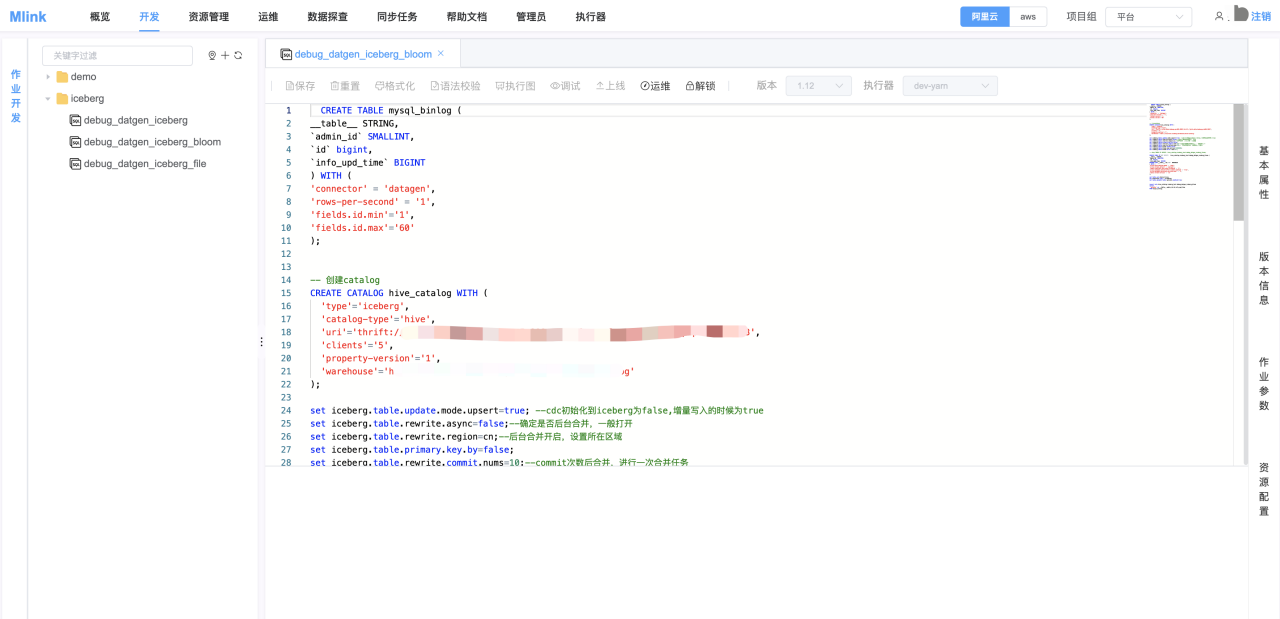Viewport: 1280px width, 619px height.
Task: Click the user profile icon in header
Action: pyautogui.click(x=1219, y=17)
